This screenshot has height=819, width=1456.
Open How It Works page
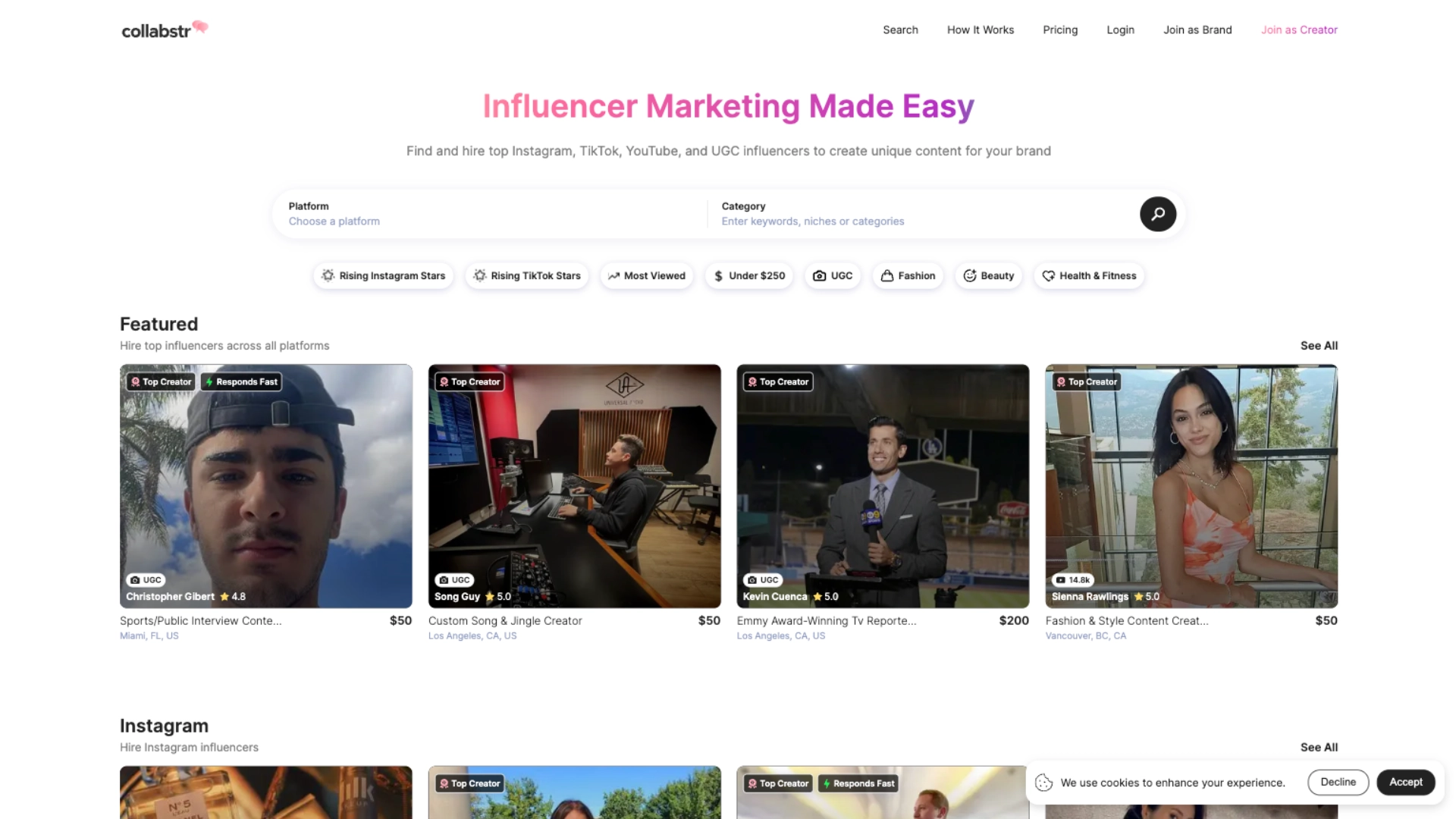[x=980, y=30]
